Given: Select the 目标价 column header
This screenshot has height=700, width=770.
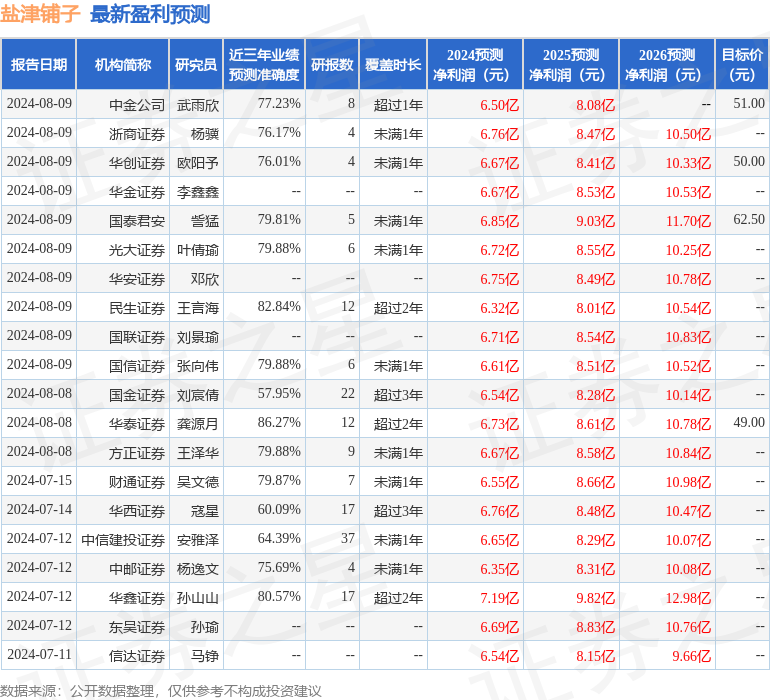Looking at the screenshot, I should pos(742,64).
